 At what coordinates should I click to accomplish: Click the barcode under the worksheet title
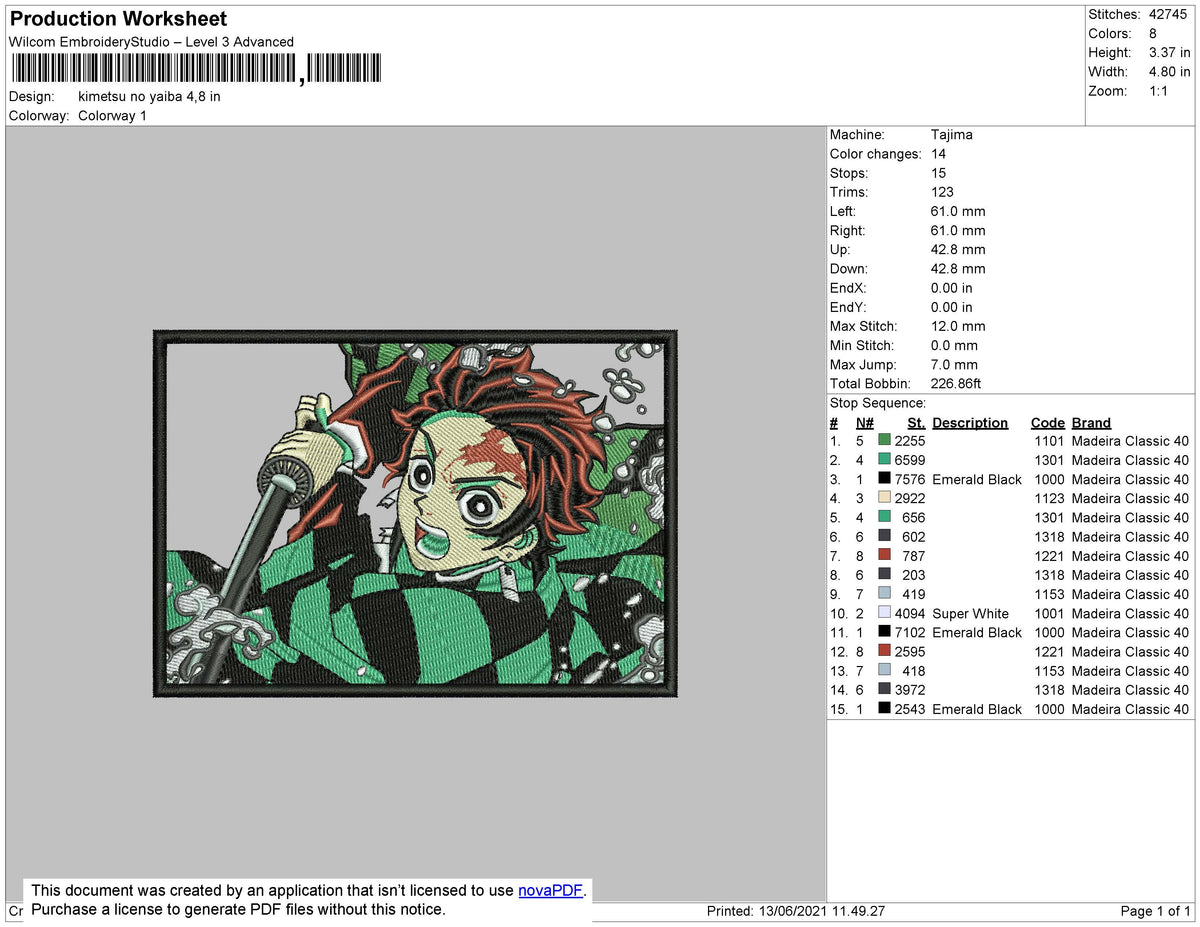tap(195, 67)
